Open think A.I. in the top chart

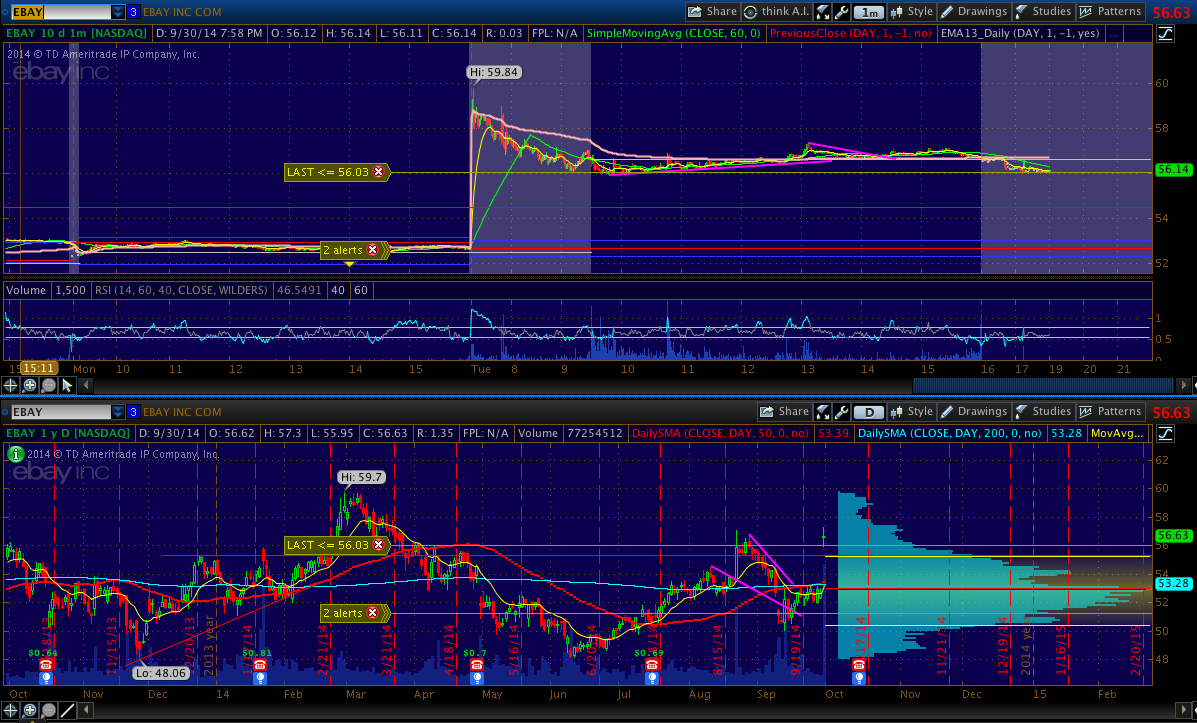(775, 12)
